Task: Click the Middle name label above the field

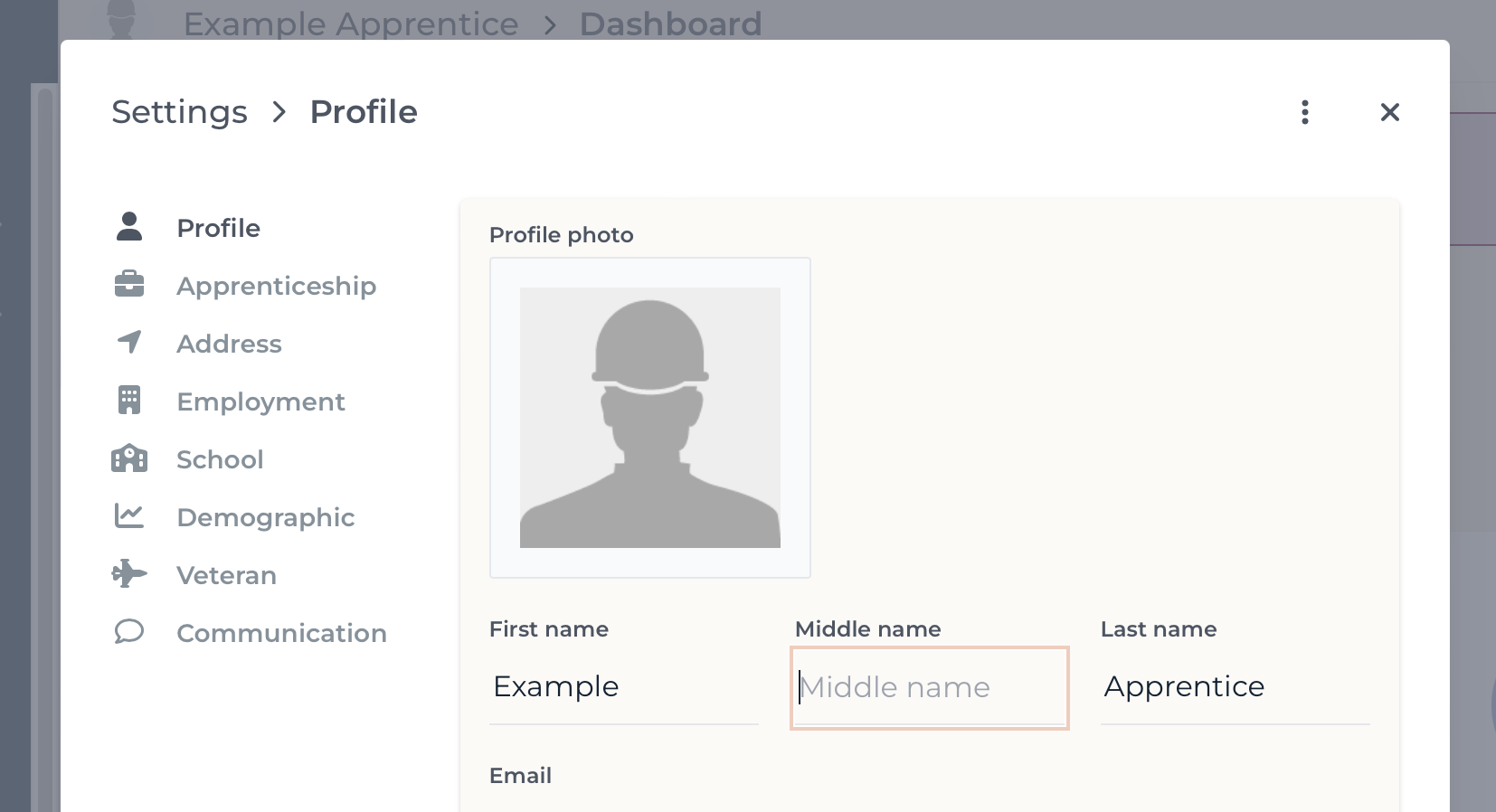Action: pos(868,629)
